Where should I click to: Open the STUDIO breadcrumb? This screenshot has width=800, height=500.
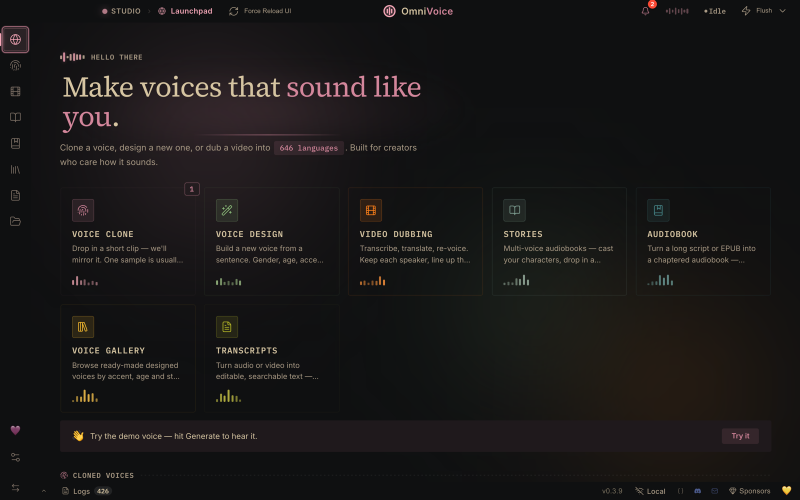(121, 11)
